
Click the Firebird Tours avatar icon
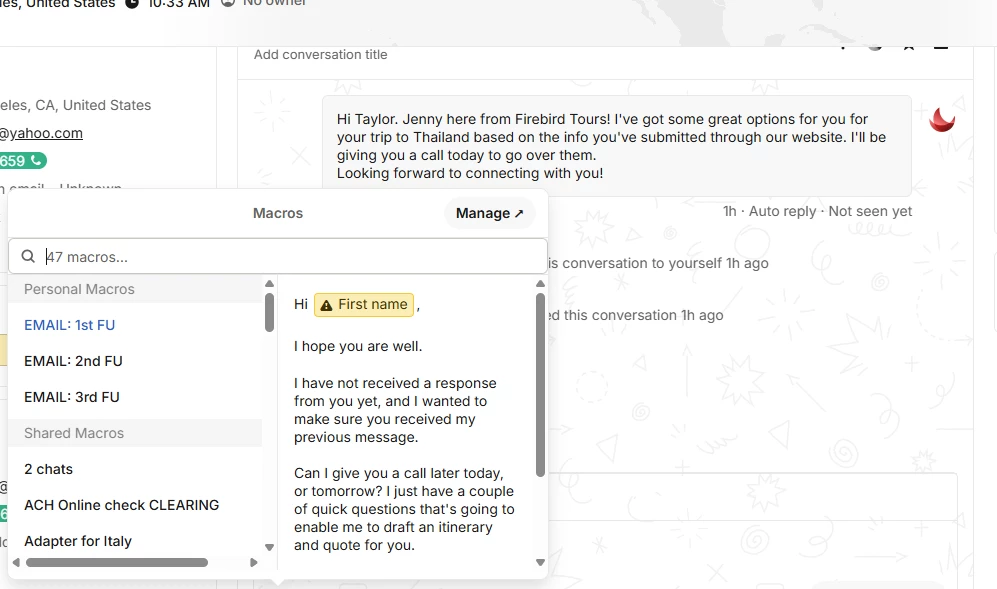(x=942, y=120)
